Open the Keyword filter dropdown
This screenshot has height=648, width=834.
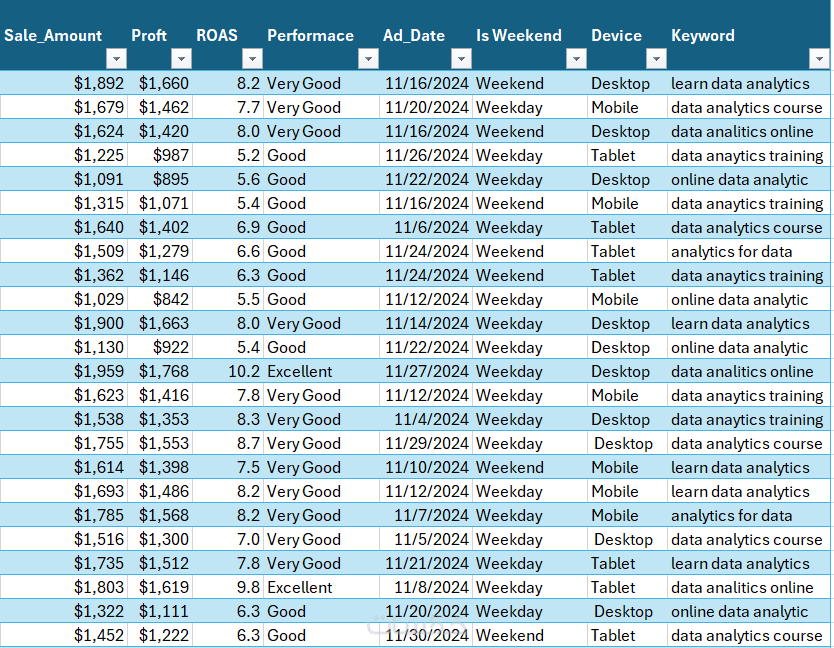coord(819,59)
